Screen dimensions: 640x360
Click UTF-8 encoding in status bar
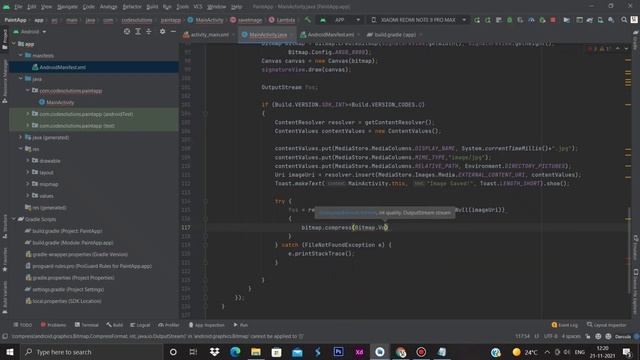pyautogui.click(x=550, y=336)
